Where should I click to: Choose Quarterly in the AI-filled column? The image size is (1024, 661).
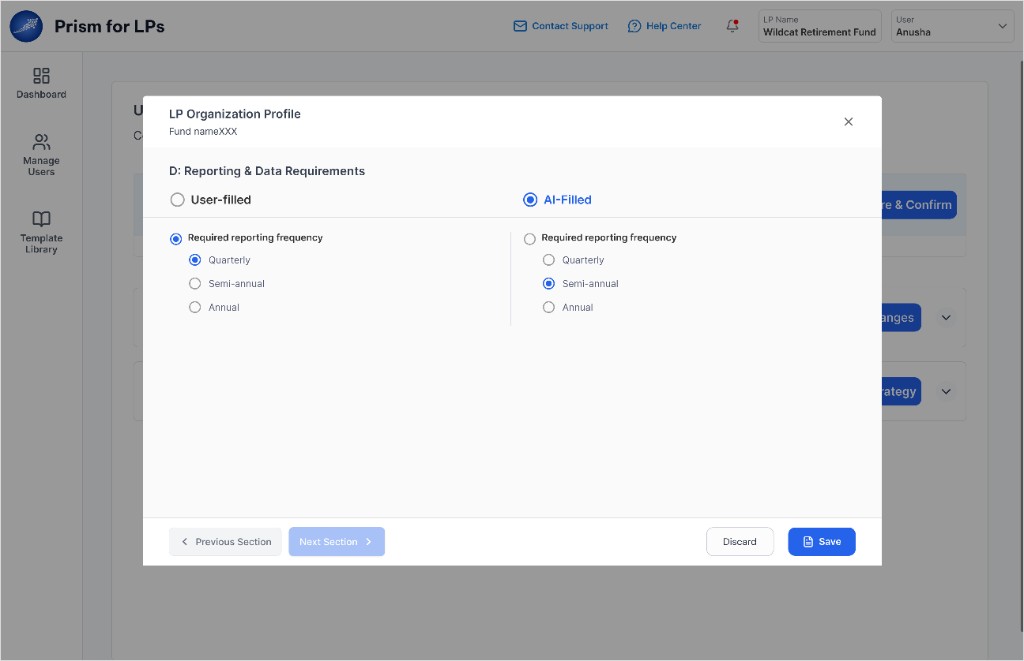(x=549, y=260)
